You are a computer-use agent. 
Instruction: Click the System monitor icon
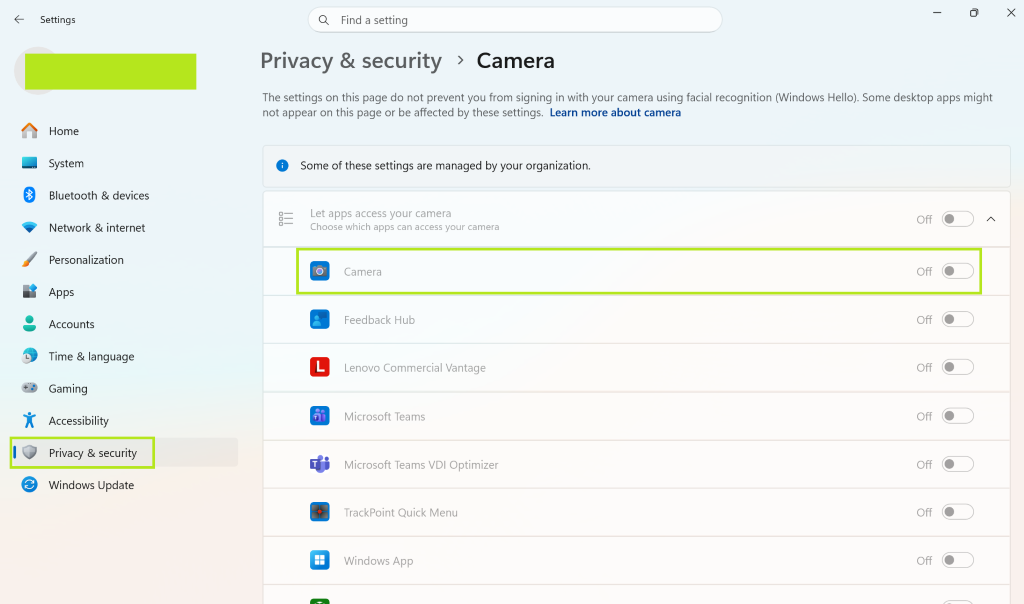coord(29,163)
